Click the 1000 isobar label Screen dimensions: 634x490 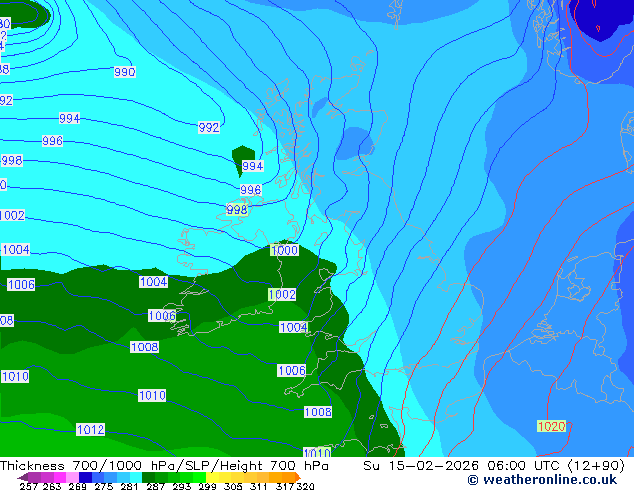click(x=284, y=250)
